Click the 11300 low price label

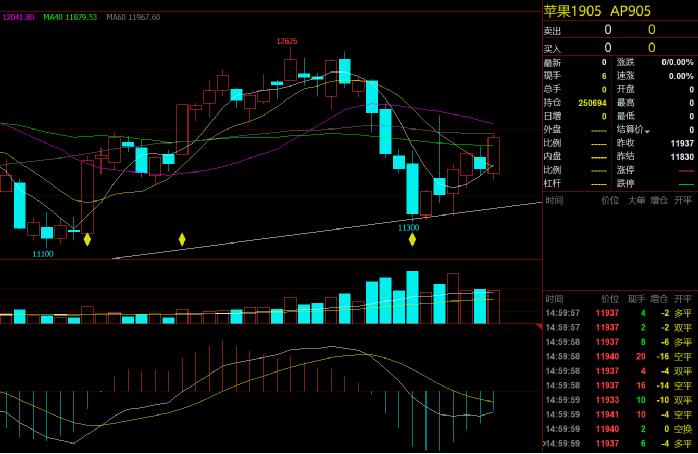(408, 228)
